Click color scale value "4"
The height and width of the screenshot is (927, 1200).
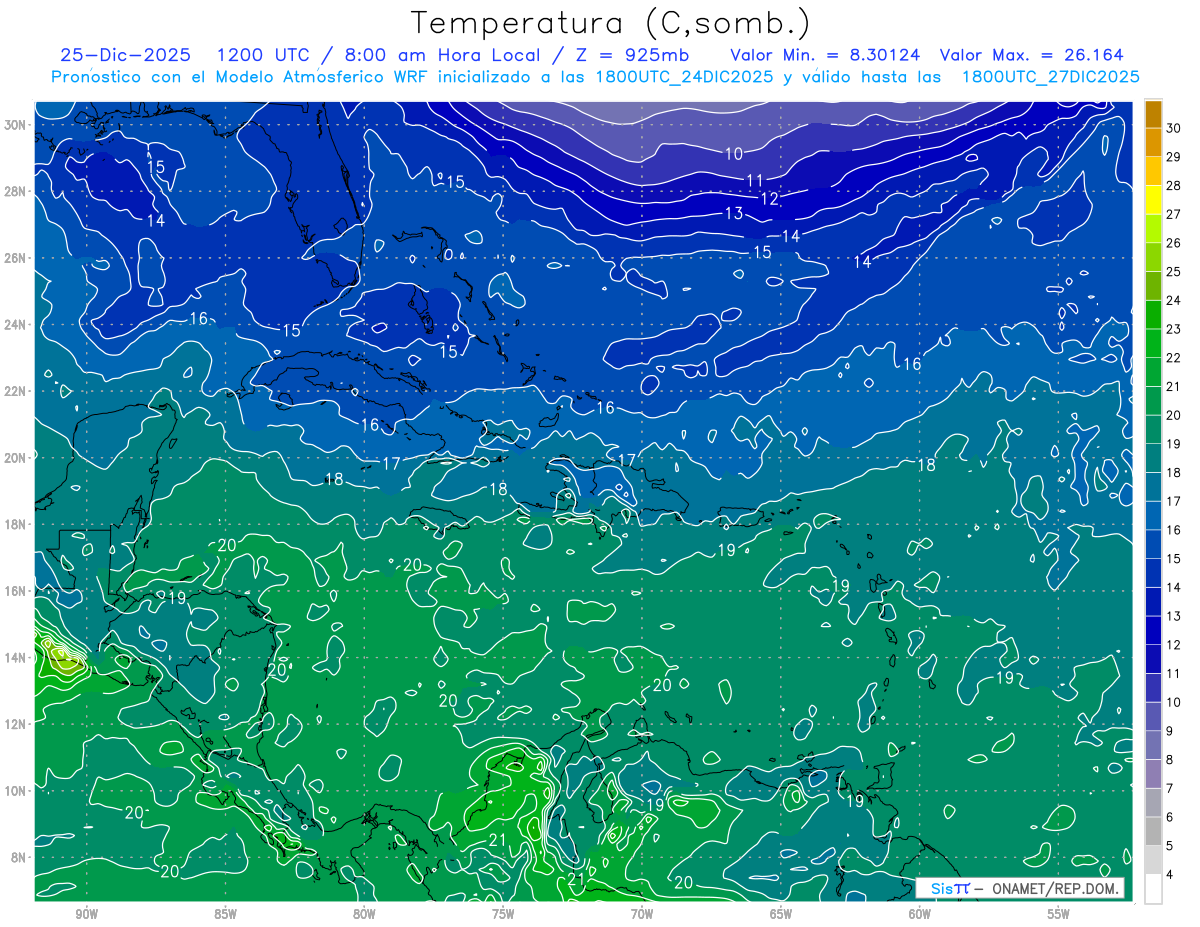click(x=1172, y=875)
